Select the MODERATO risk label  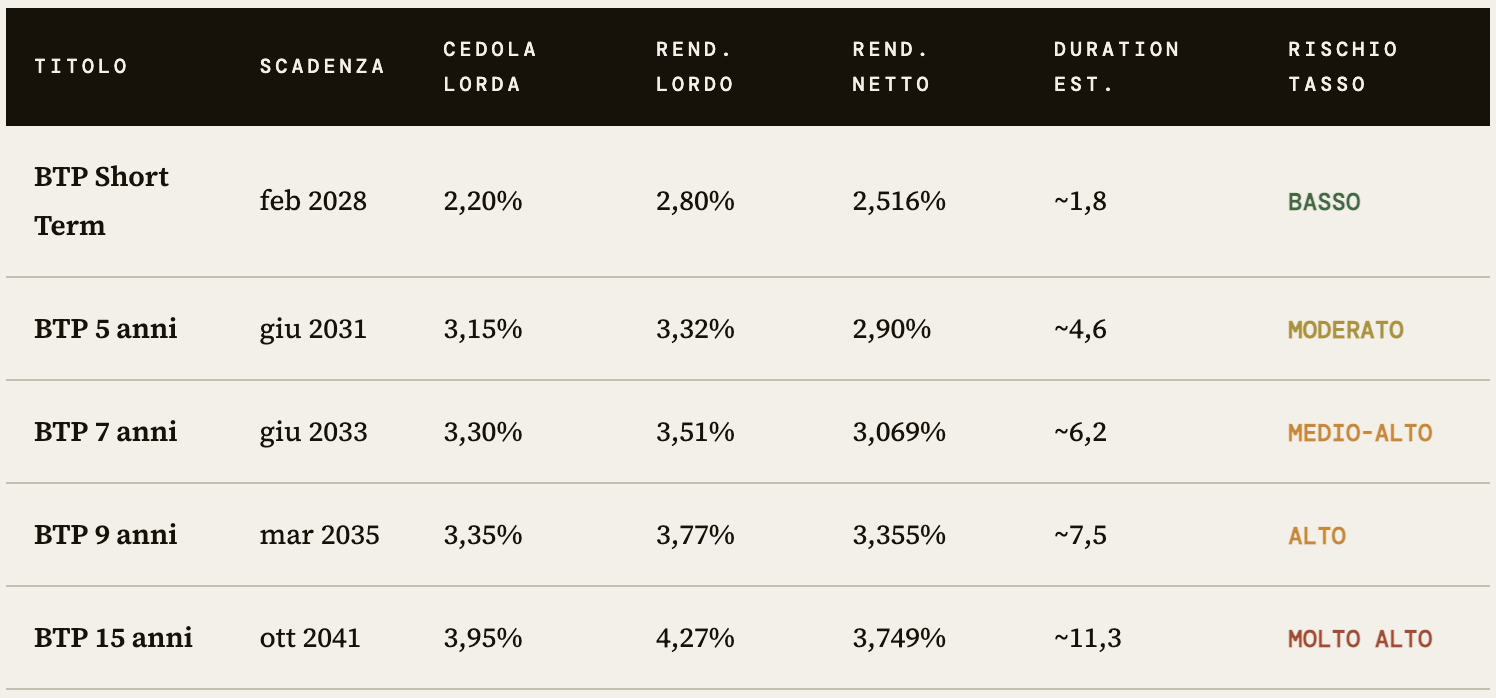pyautogui.click(x=1346, y=330)
